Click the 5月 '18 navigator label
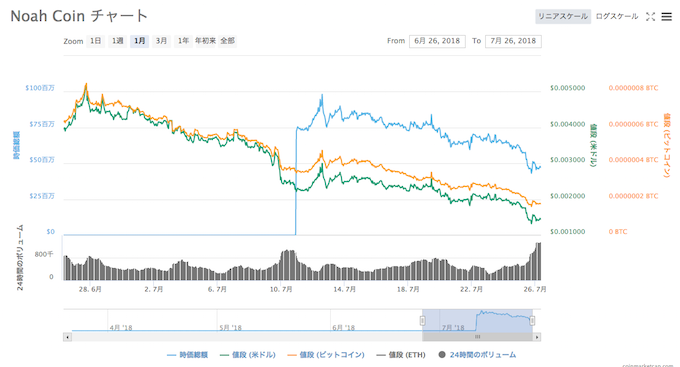 pyautogui.click(x=230, y=328)
